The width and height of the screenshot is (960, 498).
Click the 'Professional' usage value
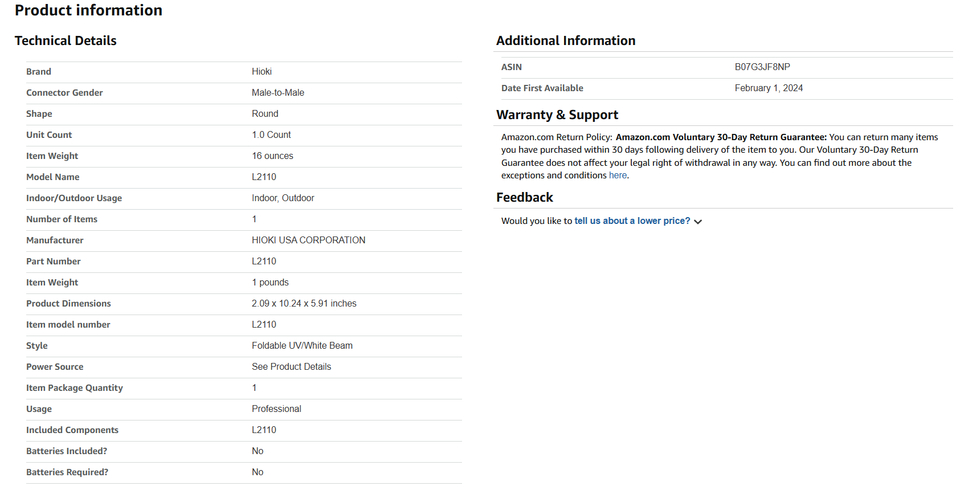pos(276,409)
